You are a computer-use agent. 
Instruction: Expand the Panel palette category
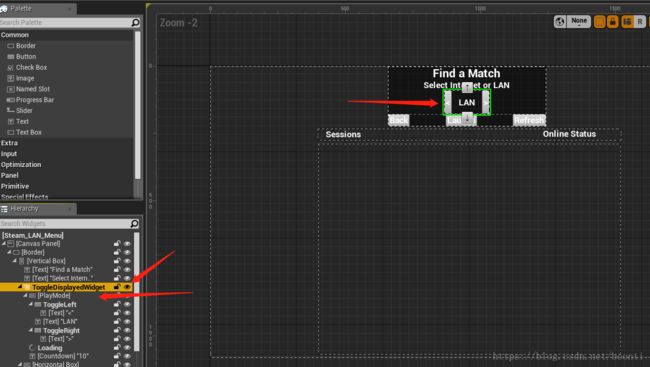10,175
